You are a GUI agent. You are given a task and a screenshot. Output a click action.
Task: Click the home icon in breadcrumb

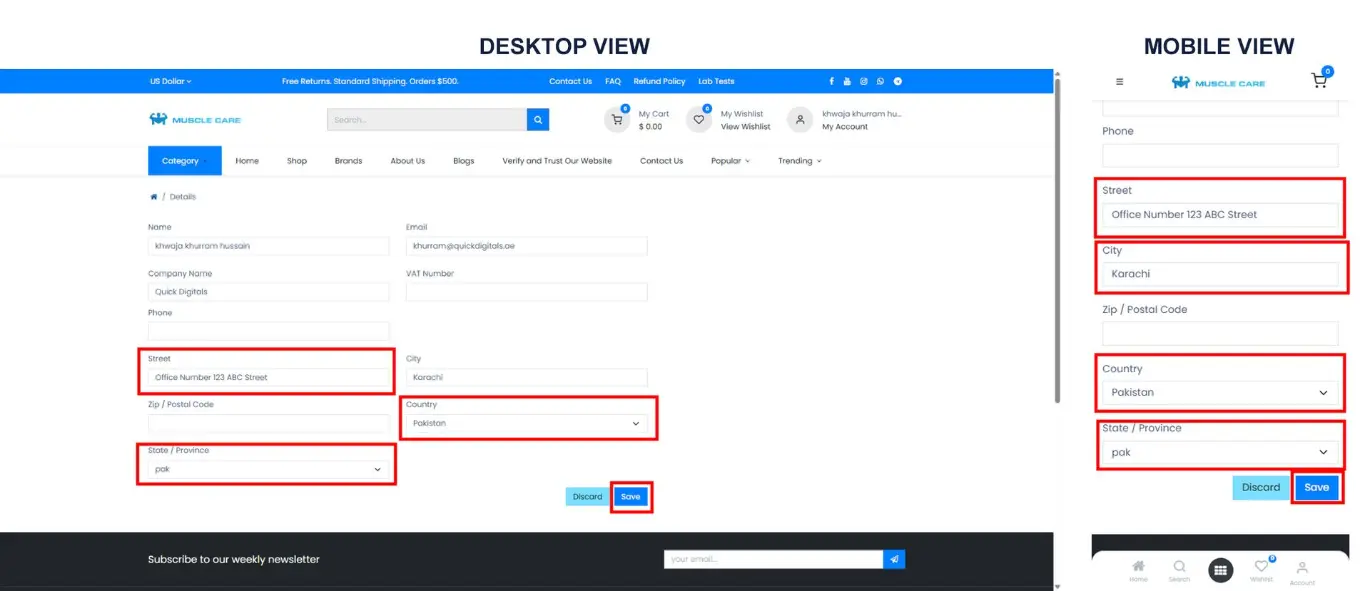[x=153, y=197]
